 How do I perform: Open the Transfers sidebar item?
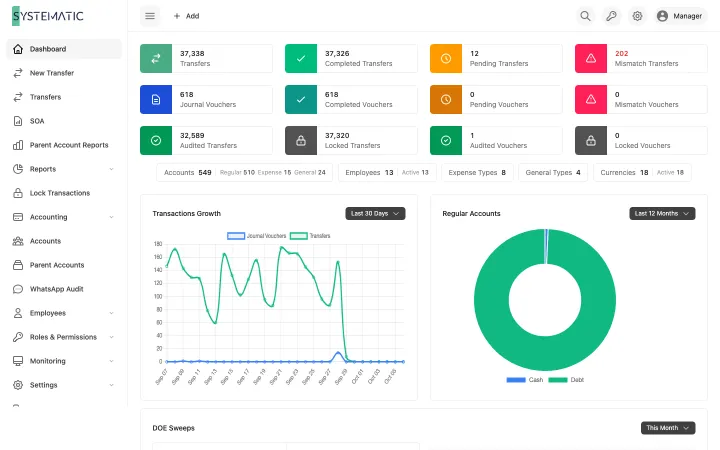click(64, 97)
